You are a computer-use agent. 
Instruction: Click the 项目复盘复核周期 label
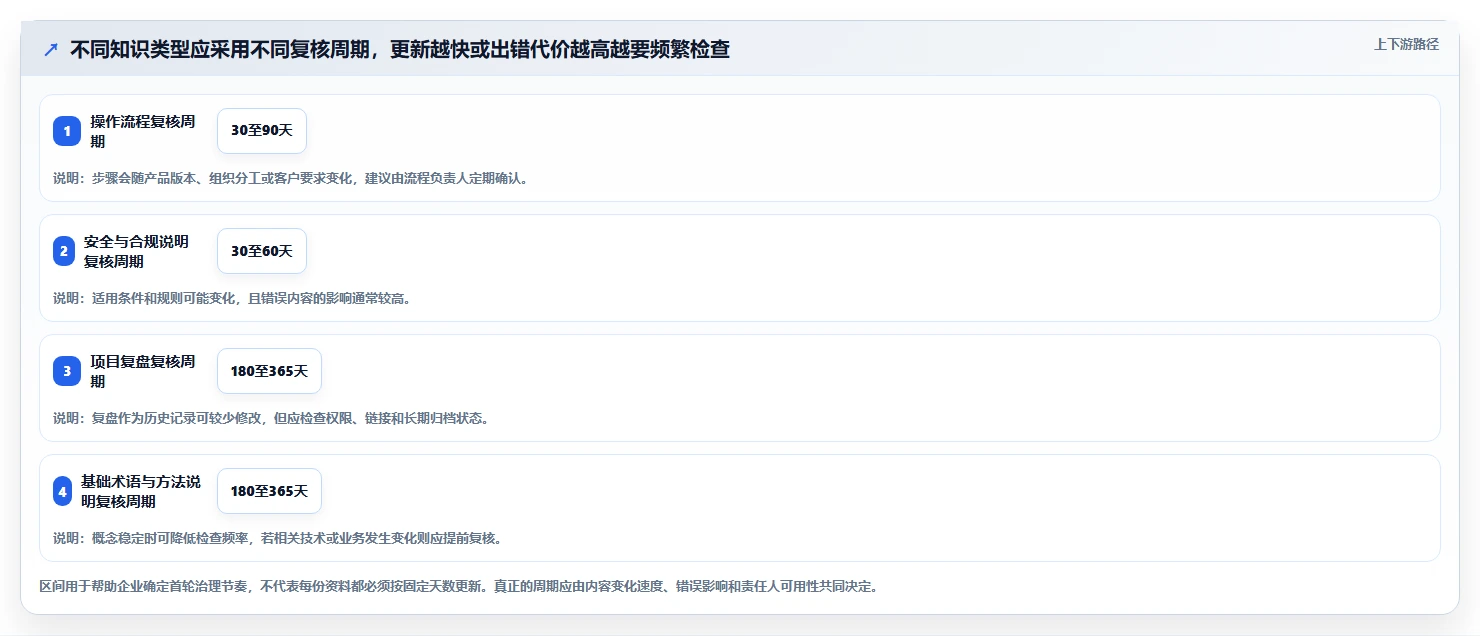tap(143, 371)
